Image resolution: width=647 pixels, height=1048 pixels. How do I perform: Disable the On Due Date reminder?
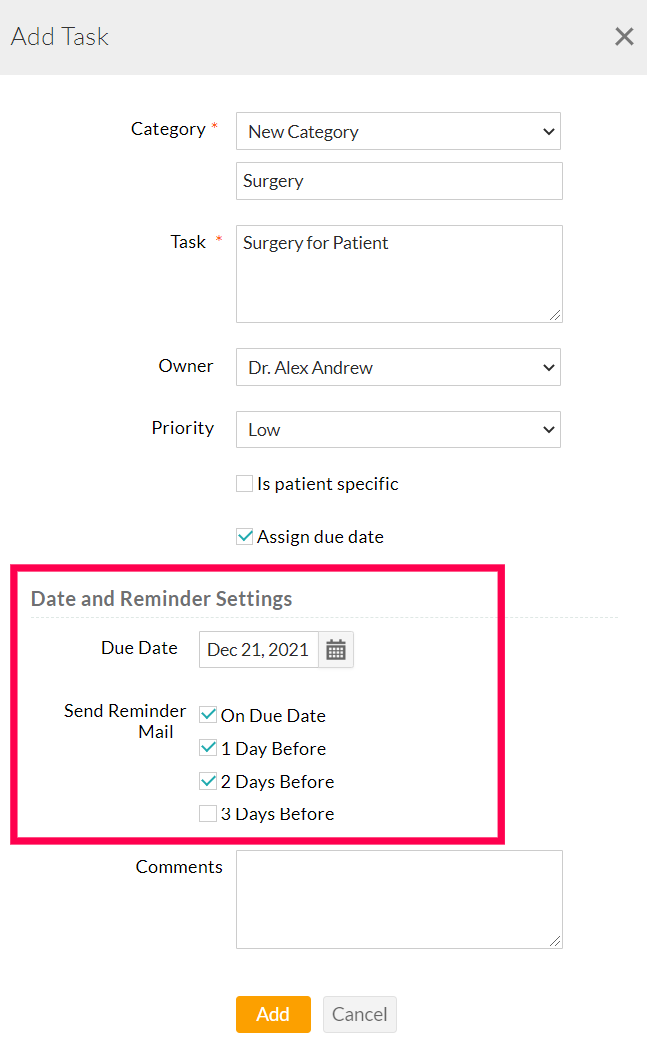tap(207, 715)
